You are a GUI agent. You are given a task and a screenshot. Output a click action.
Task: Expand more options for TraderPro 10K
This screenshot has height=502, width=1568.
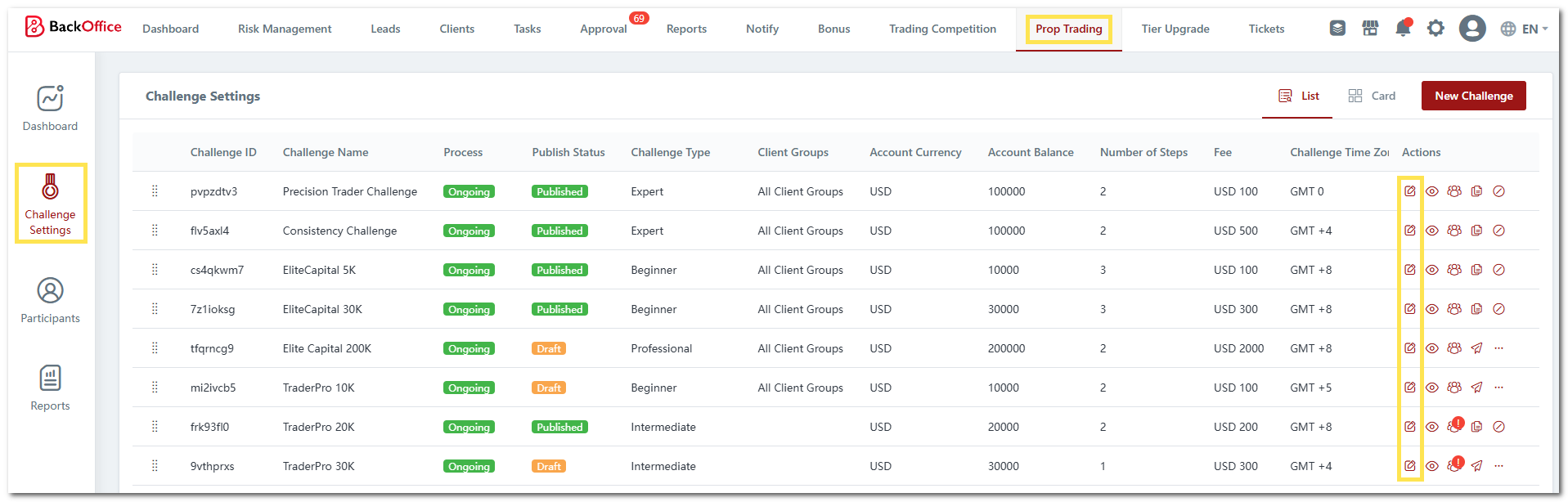(x=1498, y=388)
